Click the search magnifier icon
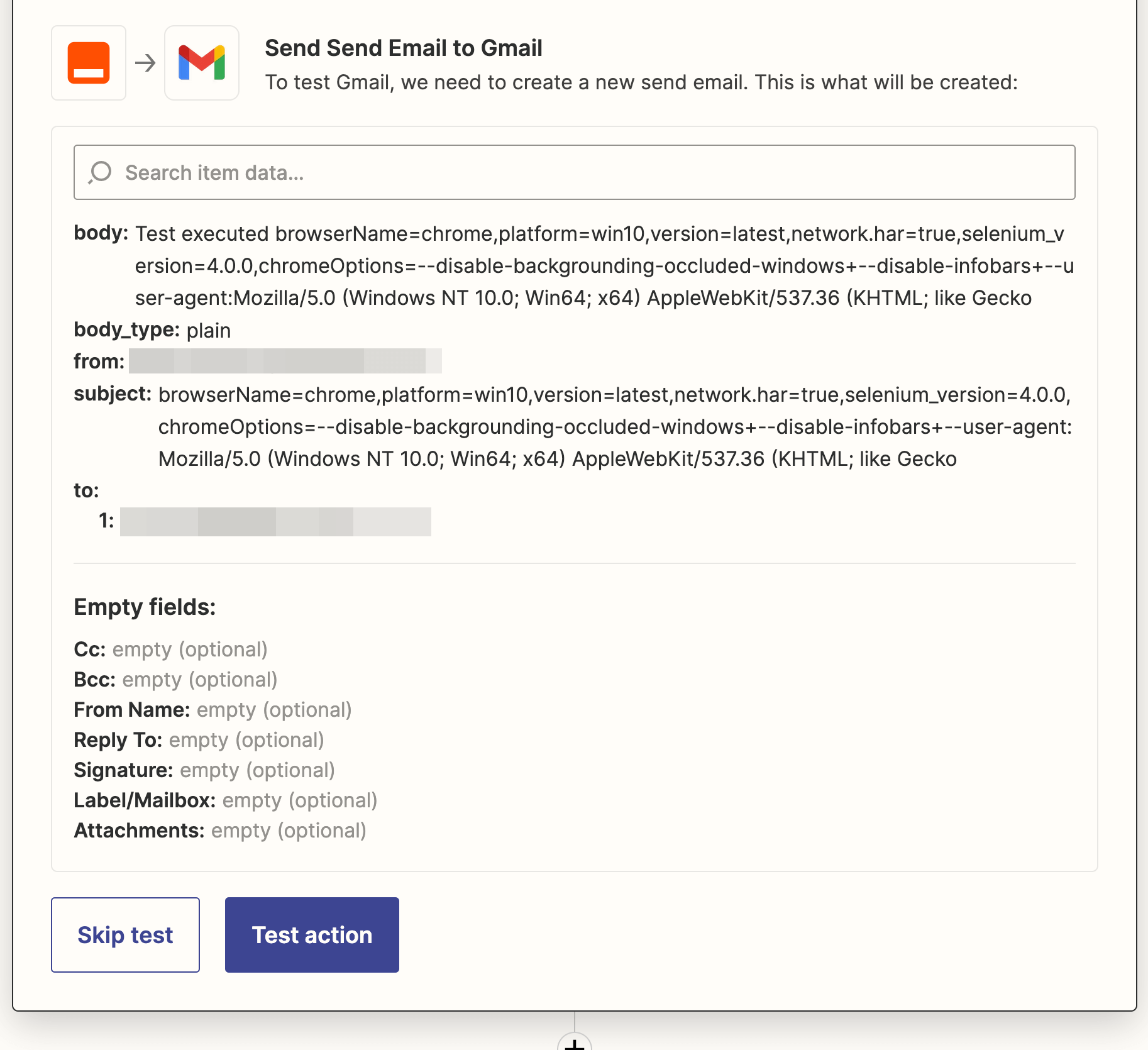The width and height of the screenshot is (1148, 1050). [100, 172]
